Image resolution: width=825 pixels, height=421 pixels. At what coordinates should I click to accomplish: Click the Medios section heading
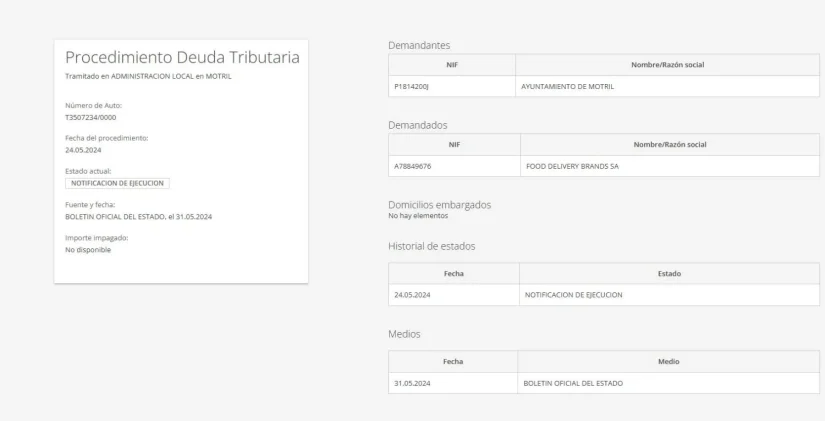pyautogui.click(x=404, y=334)
